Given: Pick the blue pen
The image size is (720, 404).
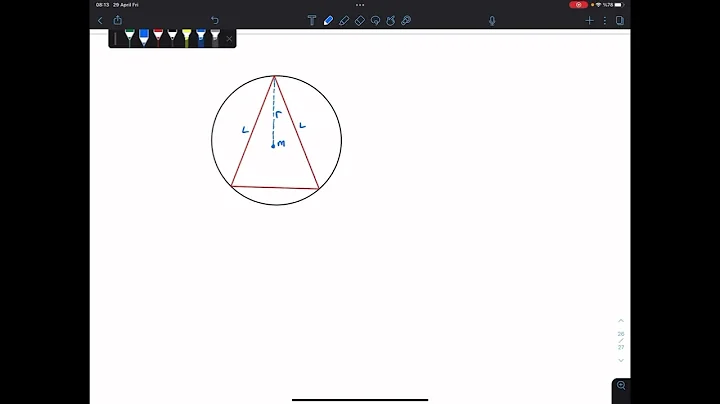Looking at the screenshot, I should 144,38.
